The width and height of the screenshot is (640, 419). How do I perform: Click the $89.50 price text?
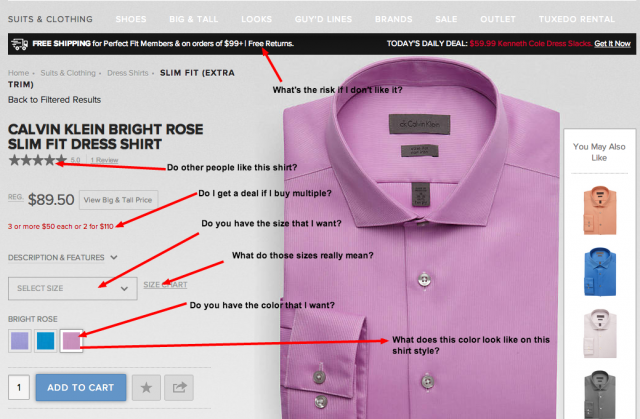(x=51, y=200)
